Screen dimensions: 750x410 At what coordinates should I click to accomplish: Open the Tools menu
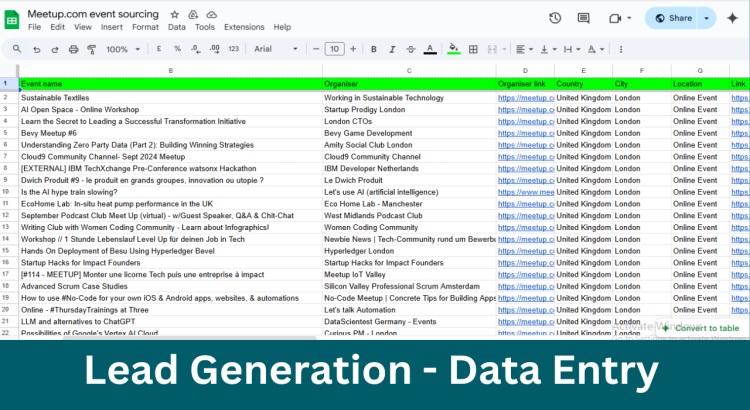205,27
